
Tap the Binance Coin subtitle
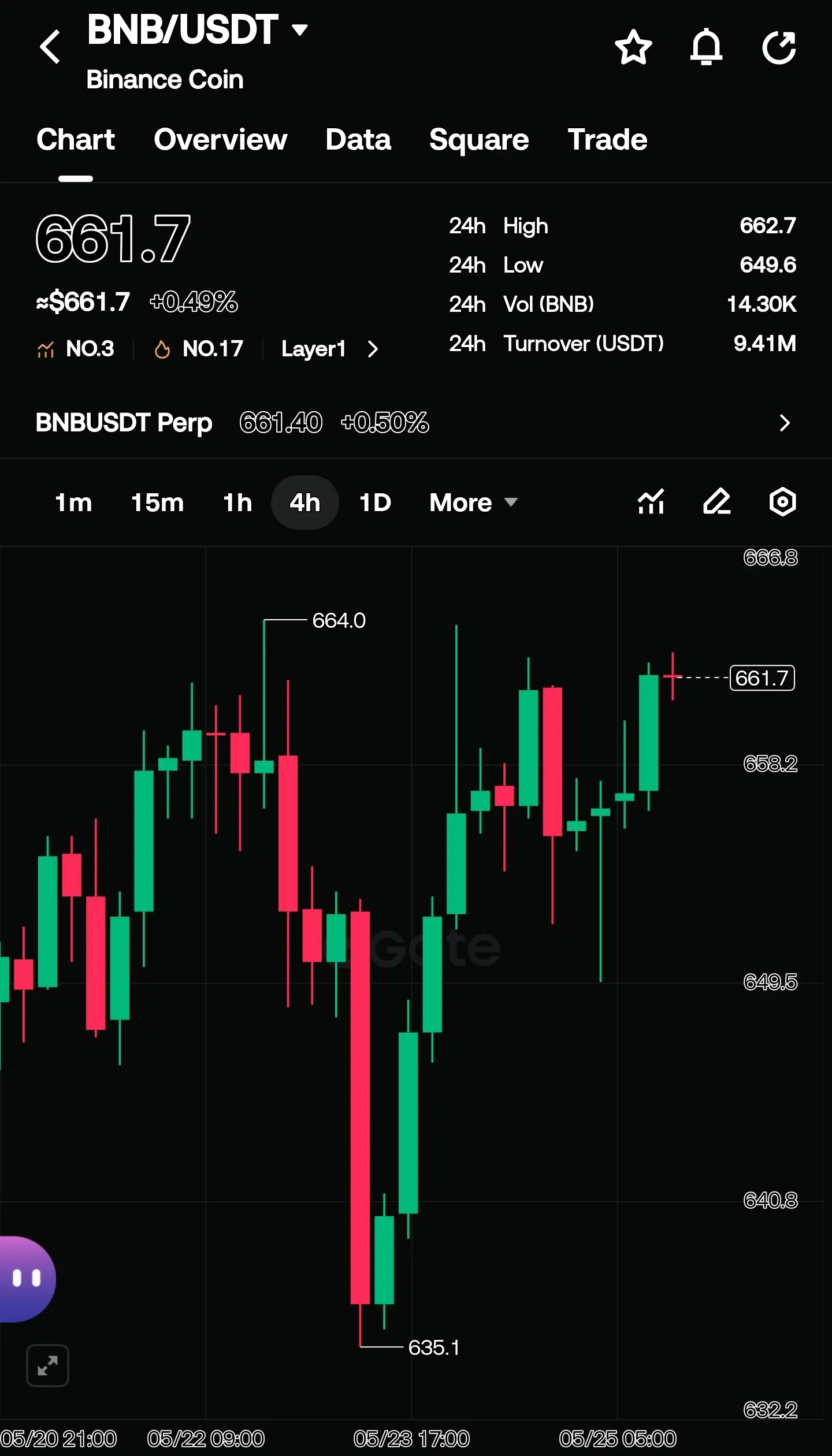pos(165,80)
